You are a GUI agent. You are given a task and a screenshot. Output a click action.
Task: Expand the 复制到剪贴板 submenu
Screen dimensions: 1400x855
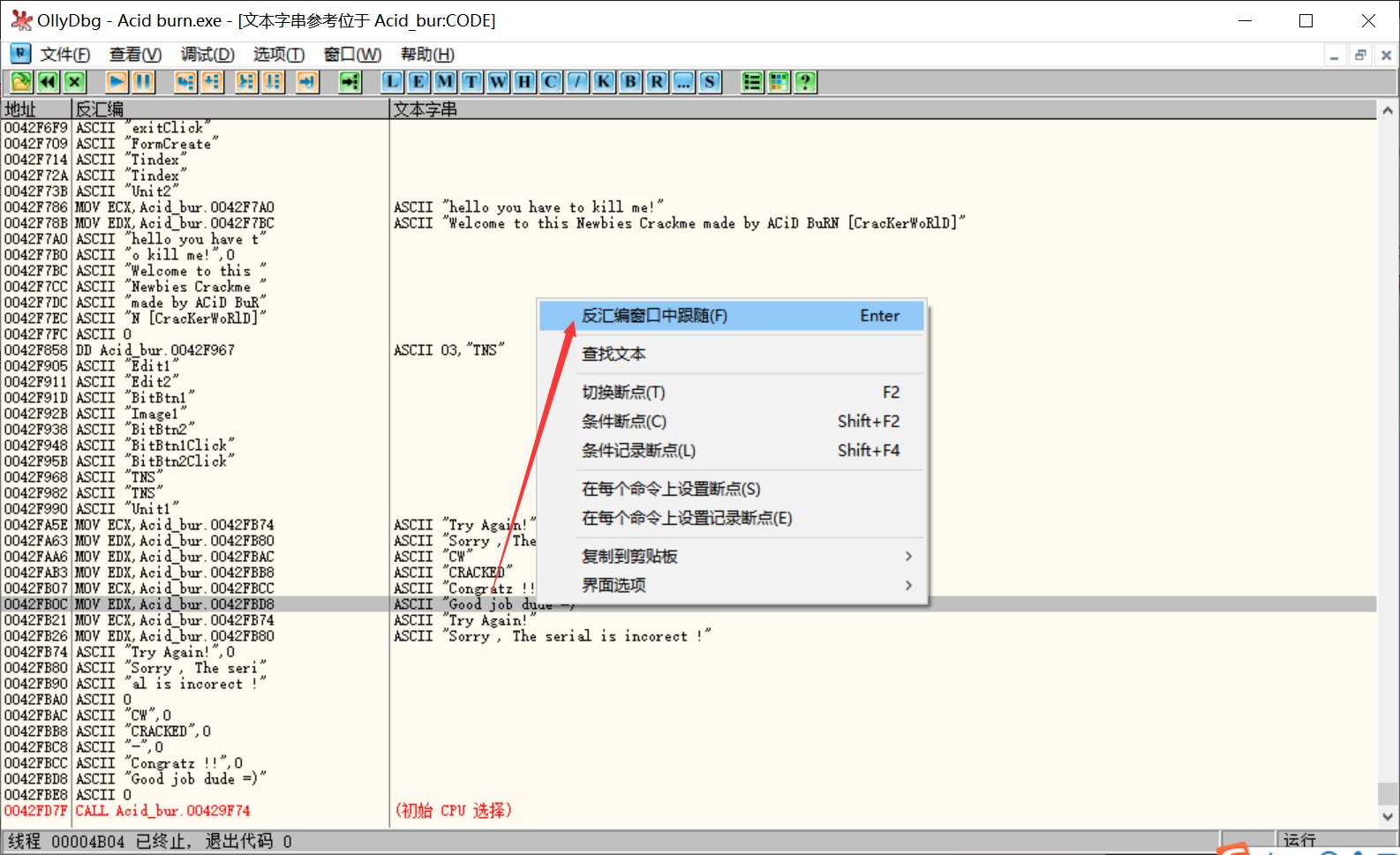pos(732,557)
